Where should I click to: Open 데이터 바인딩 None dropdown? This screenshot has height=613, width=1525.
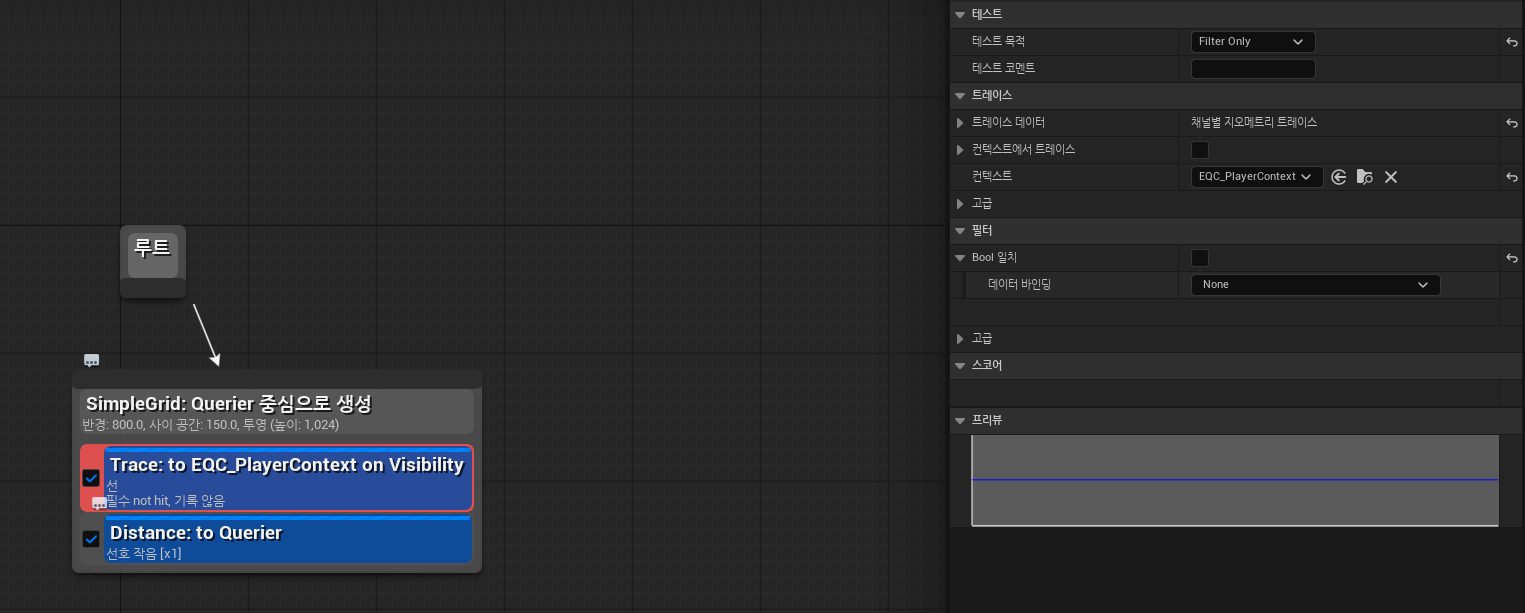1315,285
